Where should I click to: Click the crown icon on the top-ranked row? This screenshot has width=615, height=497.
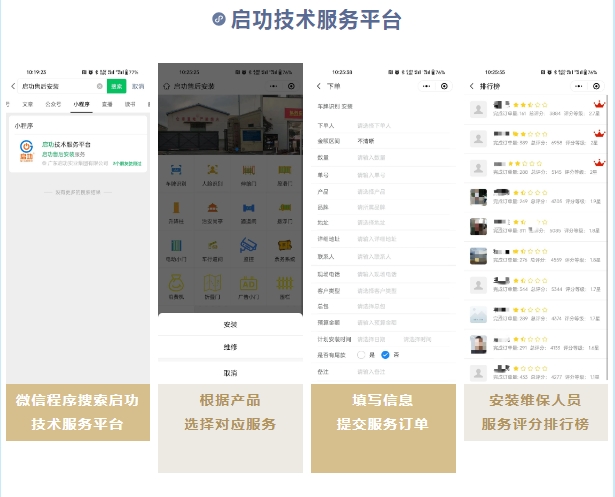599,104
